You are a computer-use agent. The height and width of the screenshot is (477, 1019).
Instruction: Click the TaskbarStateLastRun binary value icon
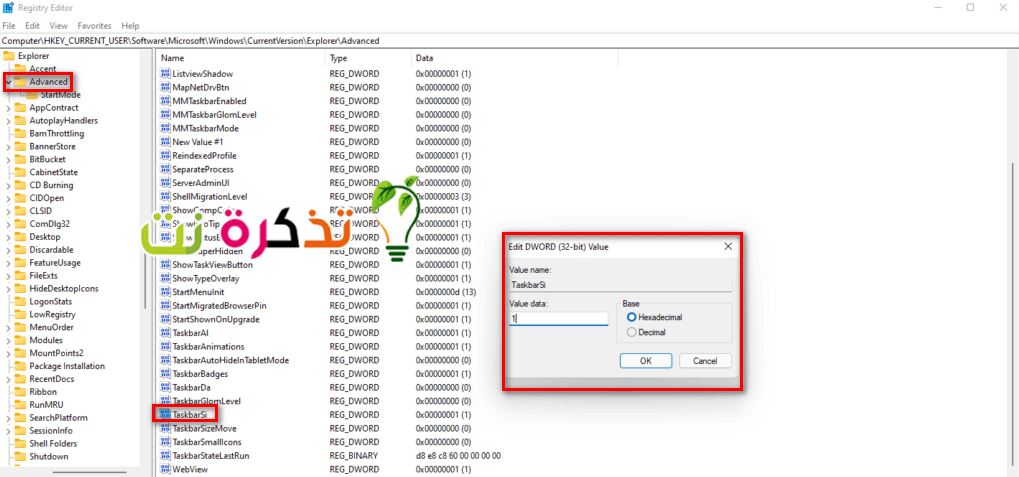pyautogui.click(x=165, y=456)
